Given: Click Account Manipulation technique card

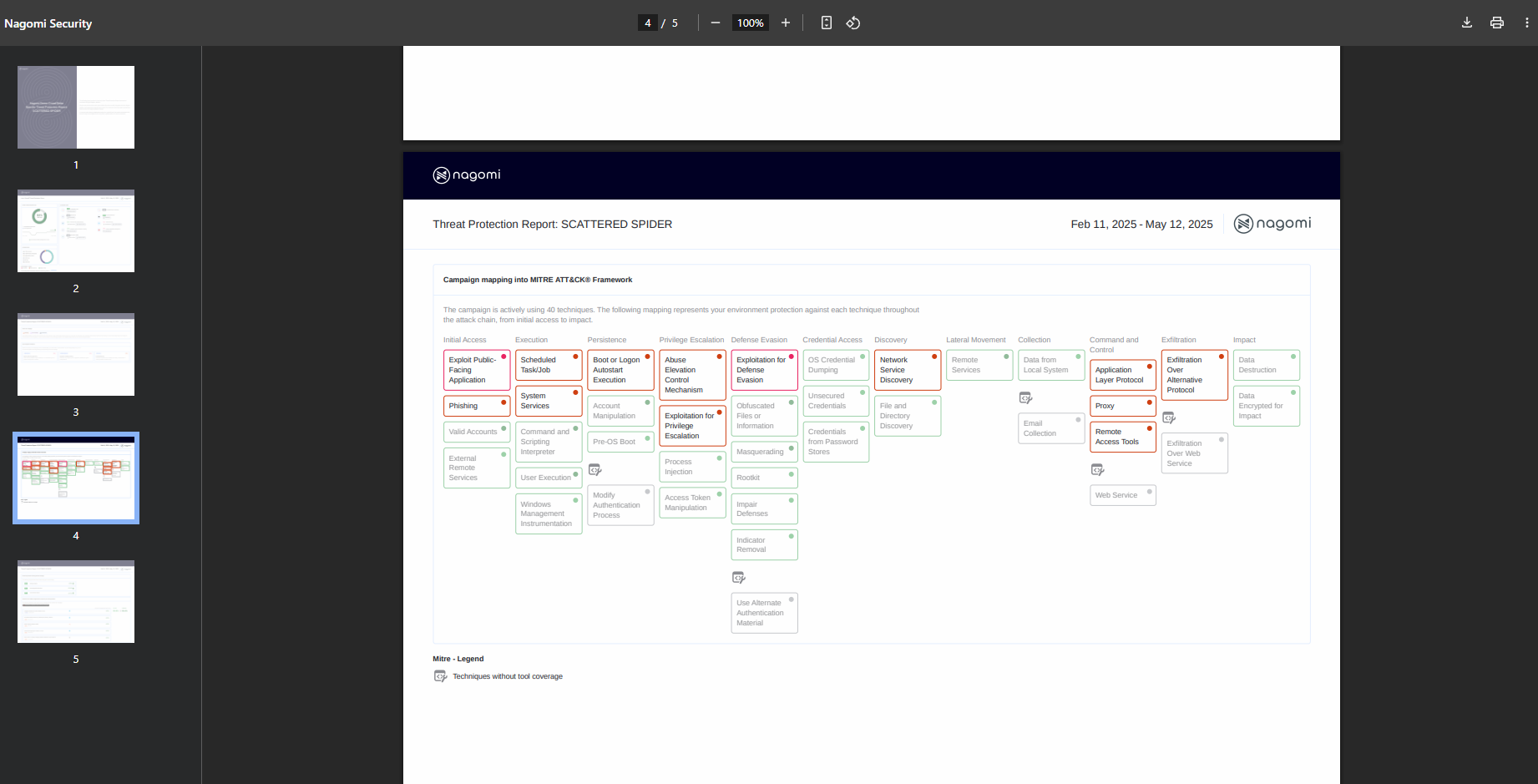Looking at the screenshot, I should point(620,411).
